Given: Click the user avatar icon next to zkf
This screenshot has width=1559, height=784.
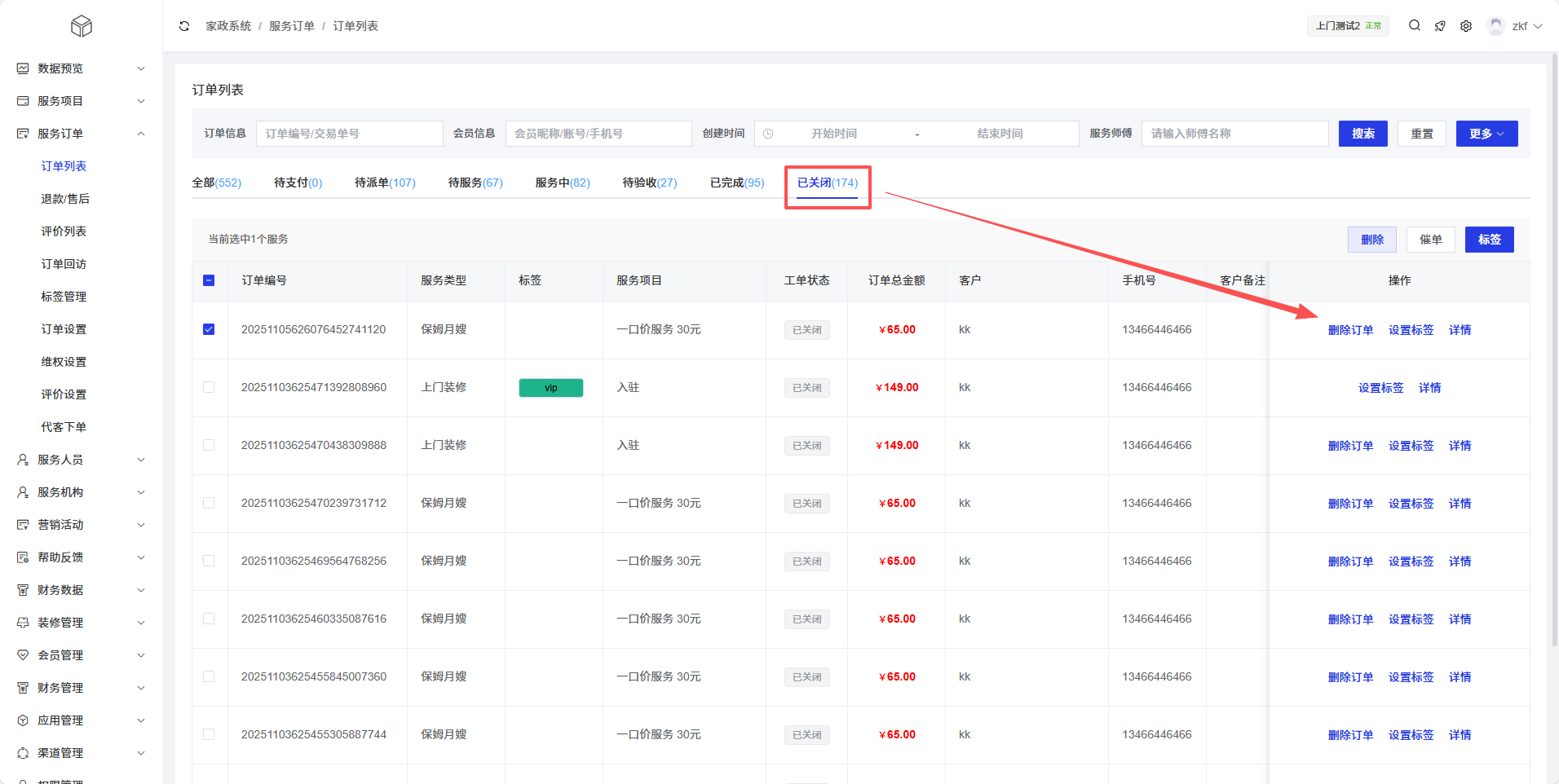Looking at the screenshot, I should click(x=1495, y=26).
